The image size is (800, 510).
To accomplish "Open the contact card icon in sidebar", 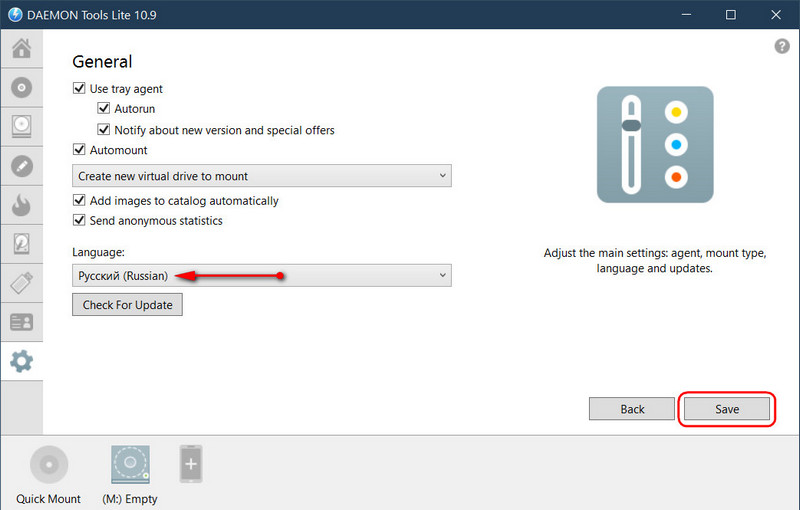I will click(21, 322).
